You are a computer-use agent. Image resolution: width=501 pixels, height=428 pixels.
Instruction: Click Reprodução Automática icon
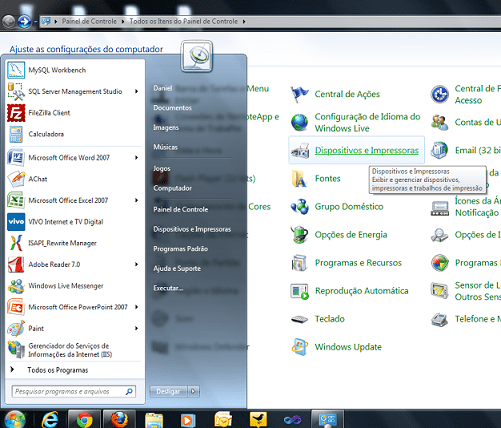pyautogui.click(x=299, y=291)
